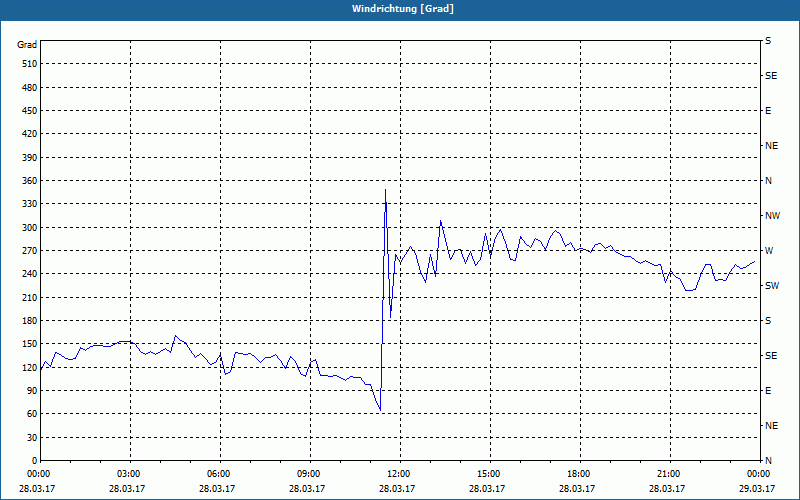Click the right-axis compass label W
This screenshot has height=500, width=800.
coord(769,251)
